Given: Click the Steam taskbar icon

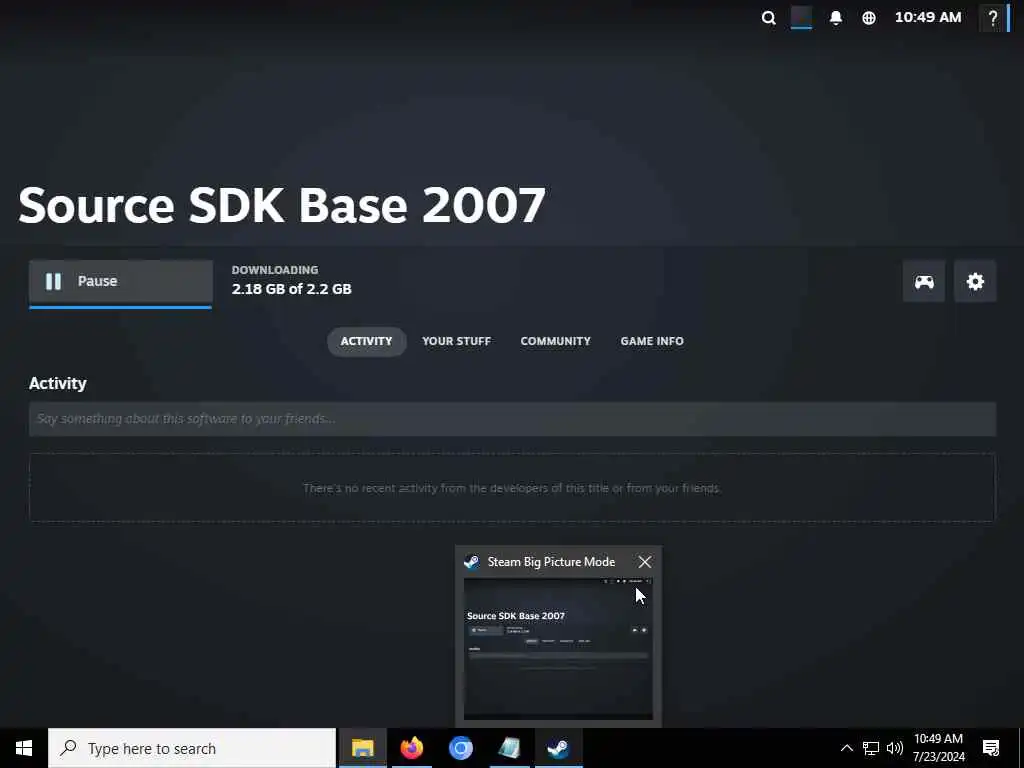Looking at the screenshot, I should 558,748.
